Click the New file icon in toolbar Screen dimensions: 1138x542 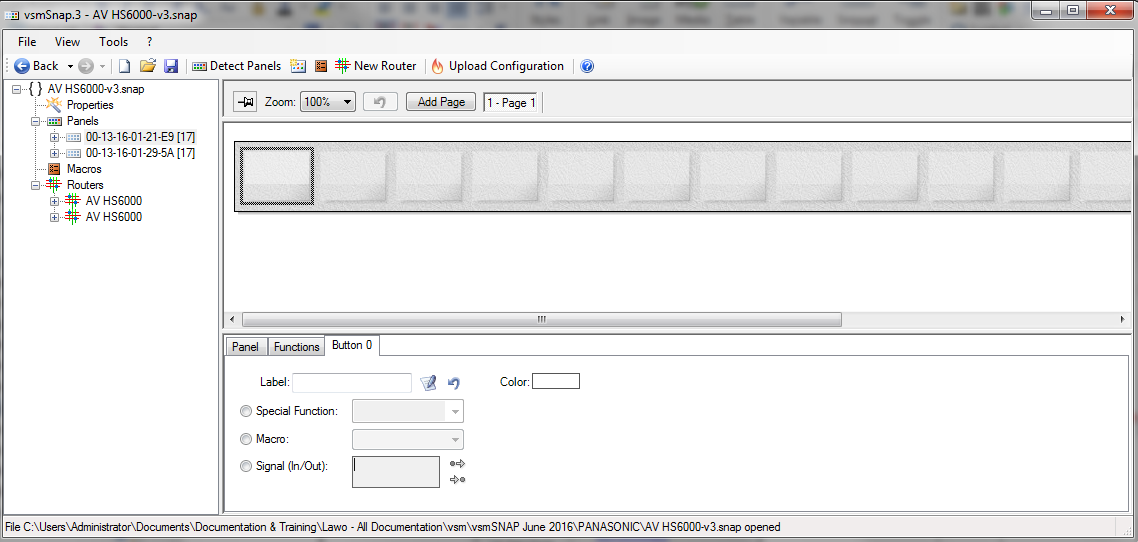tap(125, 66)
